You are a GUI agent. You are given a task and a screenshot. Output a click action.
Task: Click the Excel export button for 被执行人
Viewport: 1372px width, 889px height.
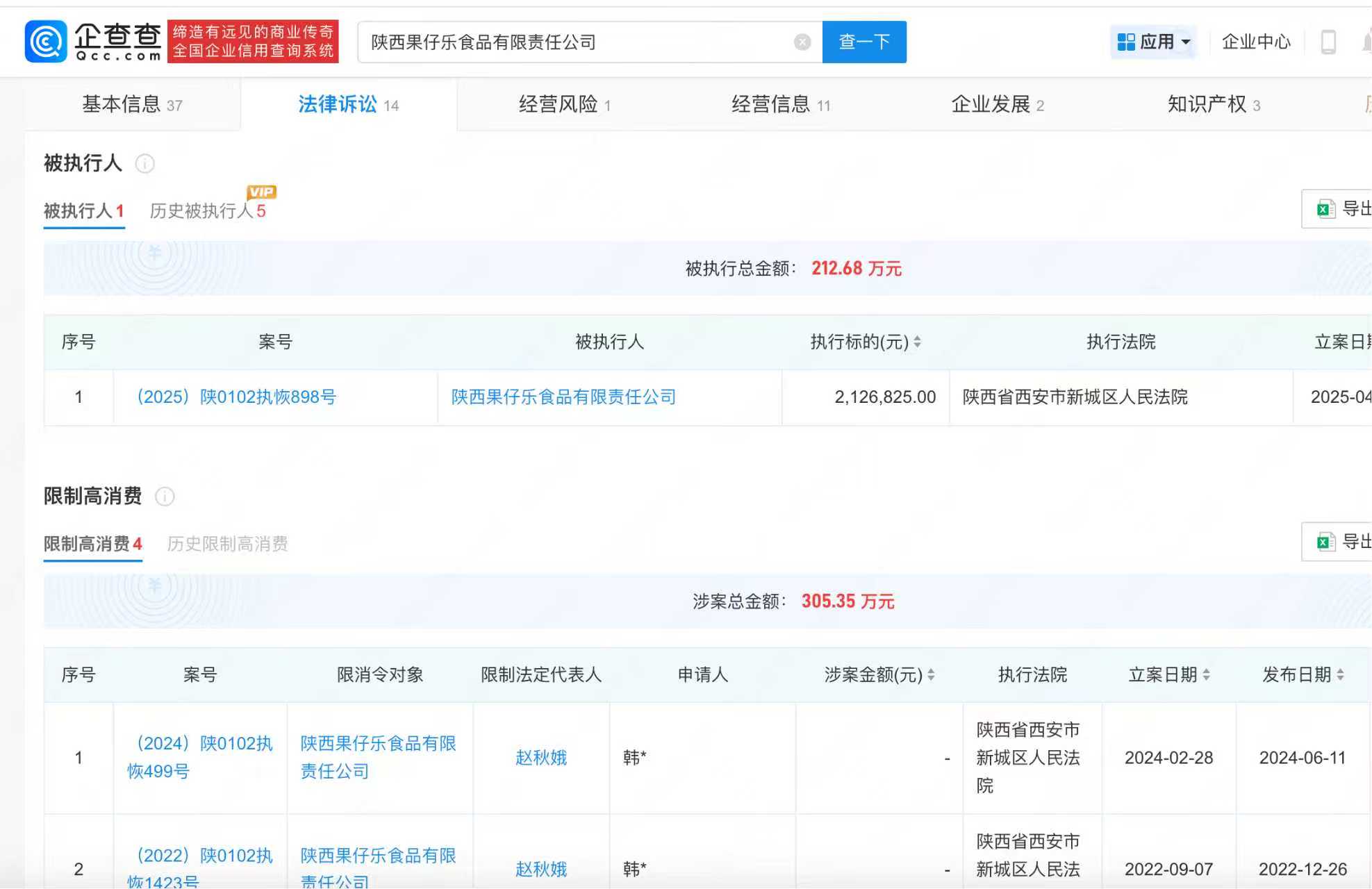point(1337,208)
